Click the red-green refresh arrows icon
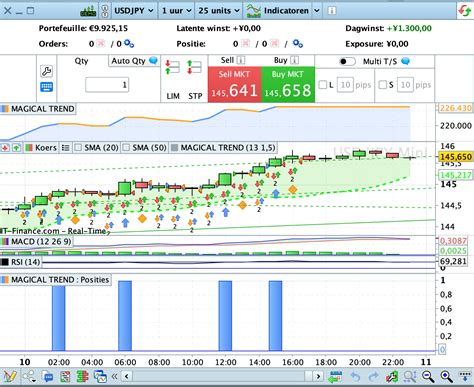The height and width of the screenshot is (387, 474). [465, 11]
